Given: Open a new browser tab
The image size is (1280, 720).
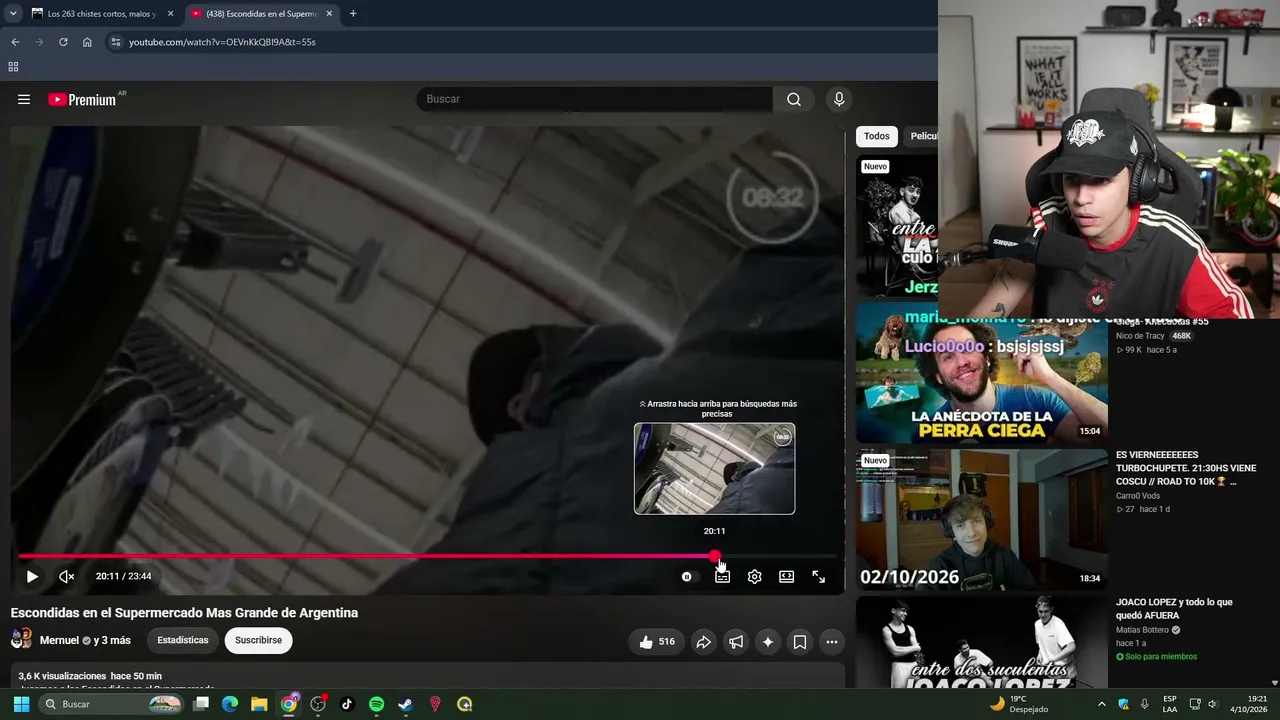Looking at the screenshot, I should coord(353,14).
